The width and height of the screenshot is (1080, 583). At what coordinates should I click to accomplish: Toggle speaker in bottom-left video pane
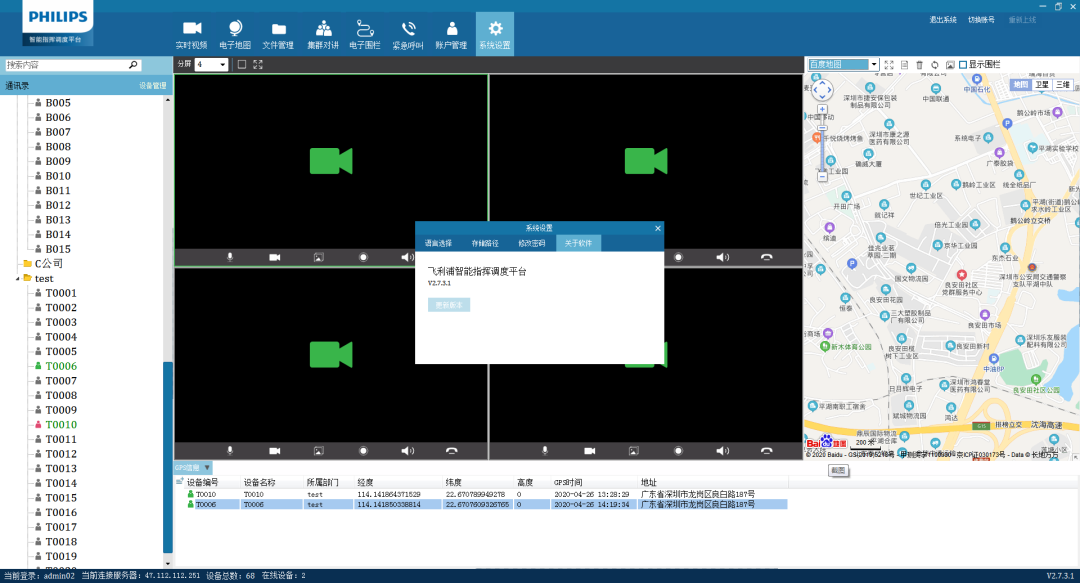408,451
